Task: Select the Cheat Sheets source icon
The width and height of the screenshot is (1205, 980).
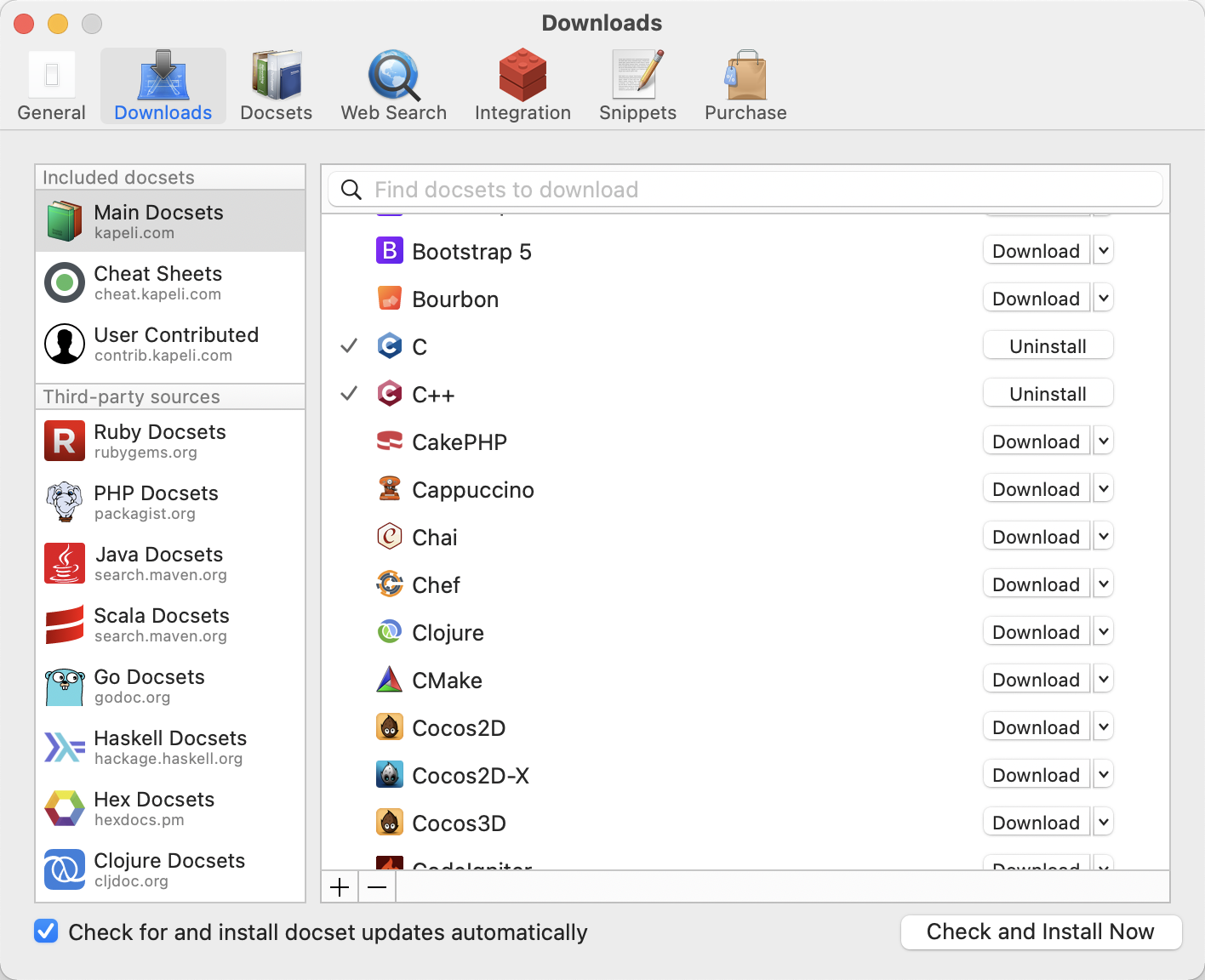Action: [65, 282]
